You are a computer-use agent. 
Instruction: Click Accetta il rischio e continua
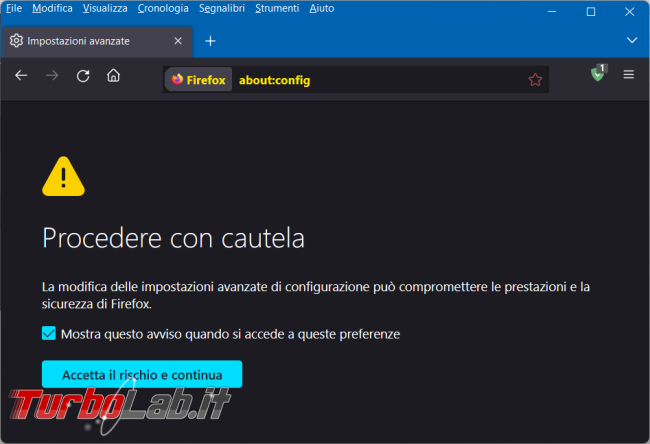point(142,374)
